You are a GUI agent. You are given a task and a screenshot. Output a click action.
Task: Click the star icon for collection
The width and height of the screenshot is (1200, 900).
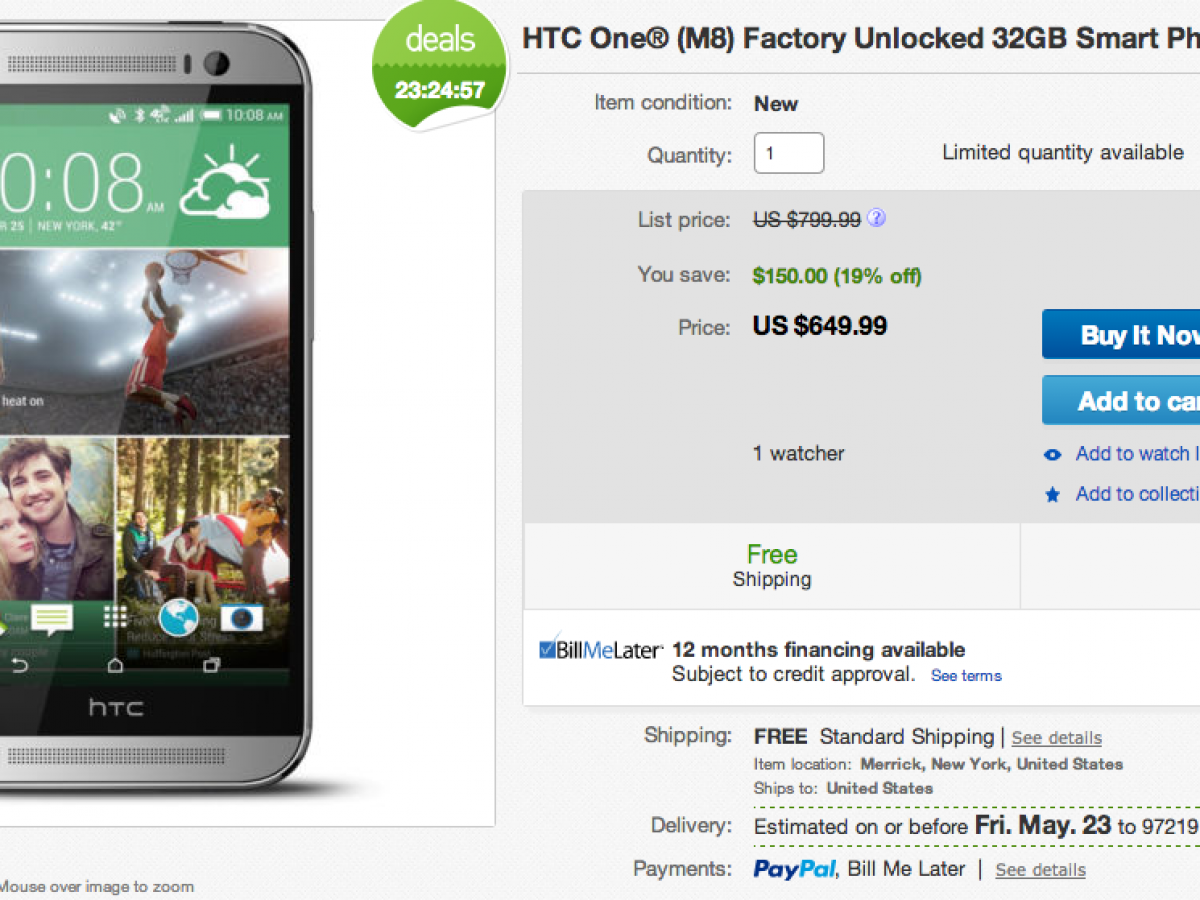[1052, 494]
